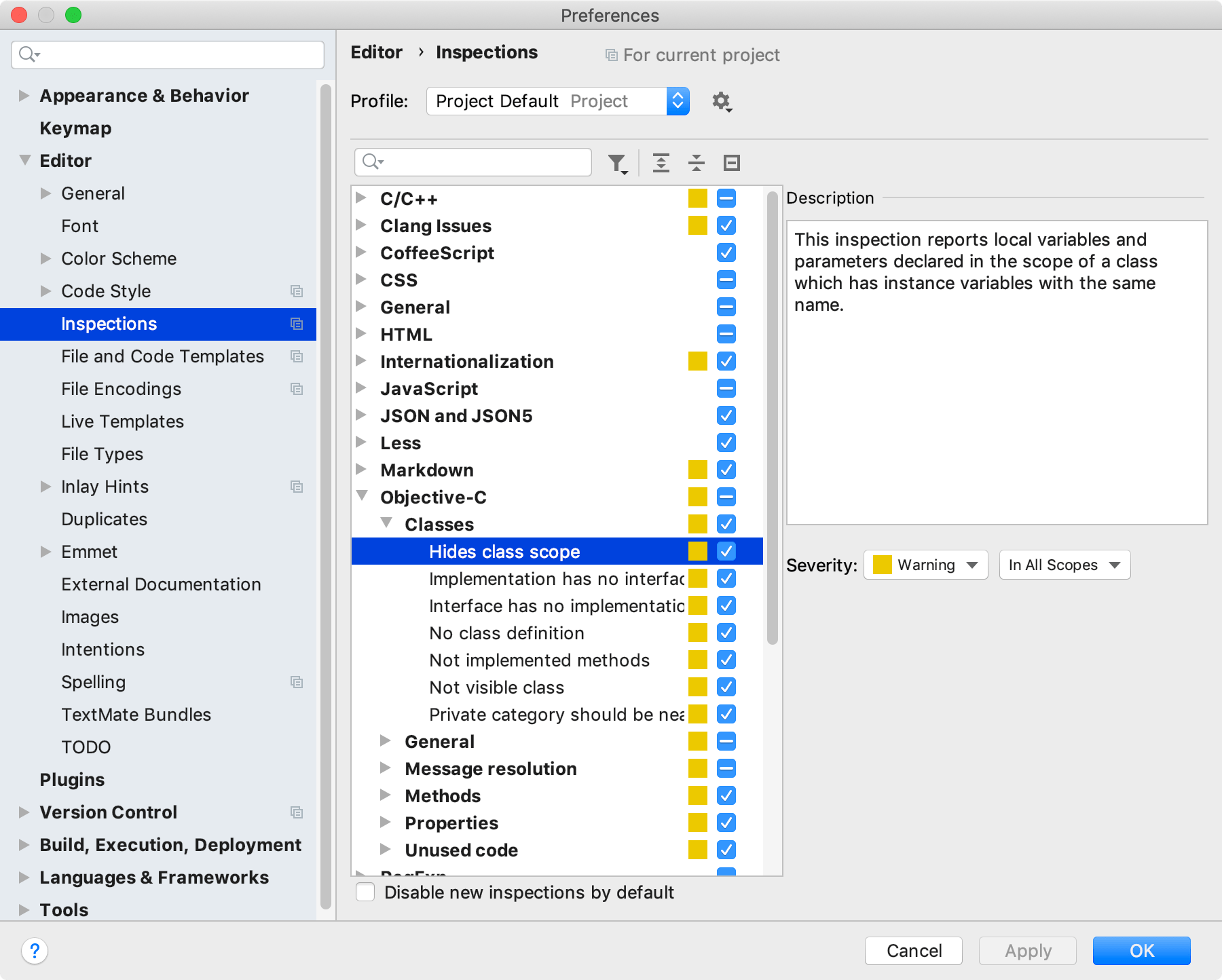Collapse the Objective-C tree node

click(363, 496)
